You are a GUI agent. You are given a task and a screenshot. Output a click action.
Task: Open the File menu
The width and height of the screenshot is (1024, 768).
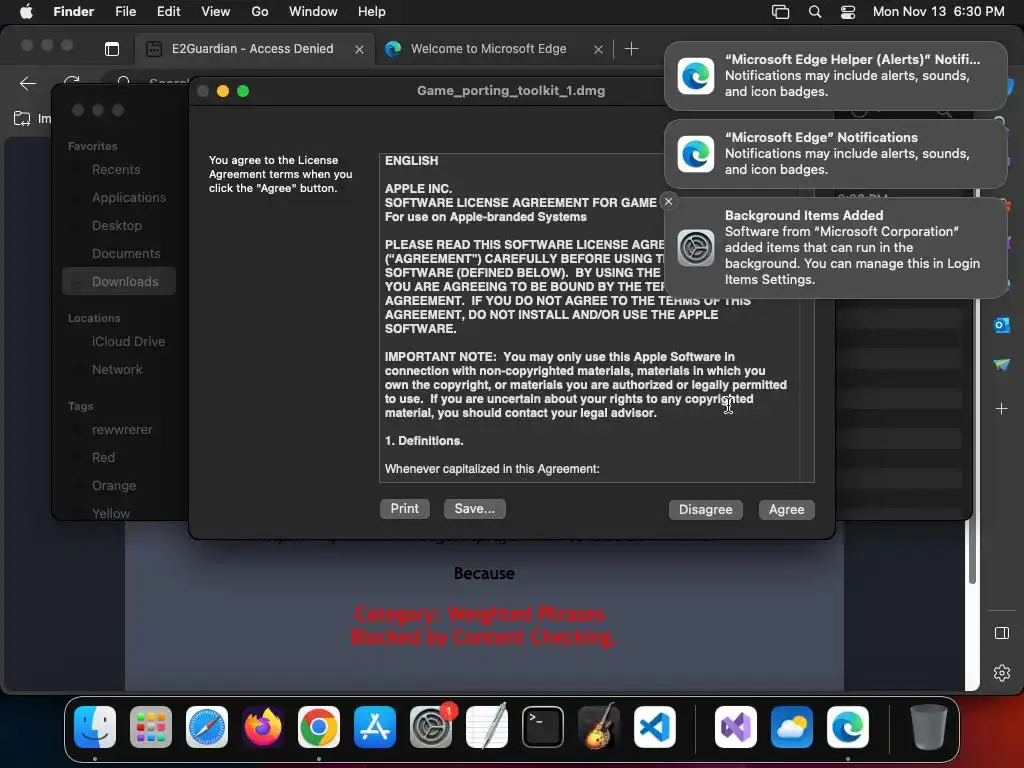(x=125, y=12)
